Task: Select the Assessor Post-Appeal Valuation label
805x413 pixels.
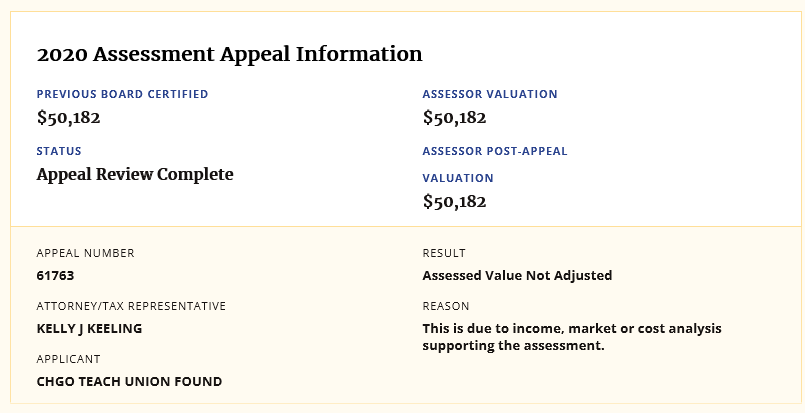Action: pos(495,164)
